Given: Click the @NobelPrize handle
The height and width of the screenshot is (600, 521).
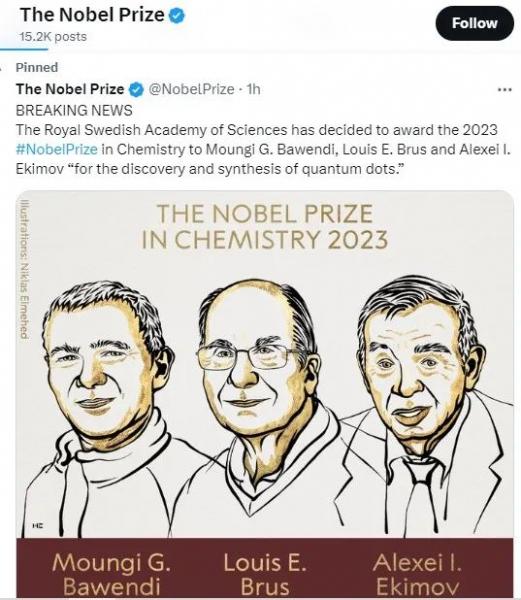Looking at the screenshot, I should (x=191, y=90).
